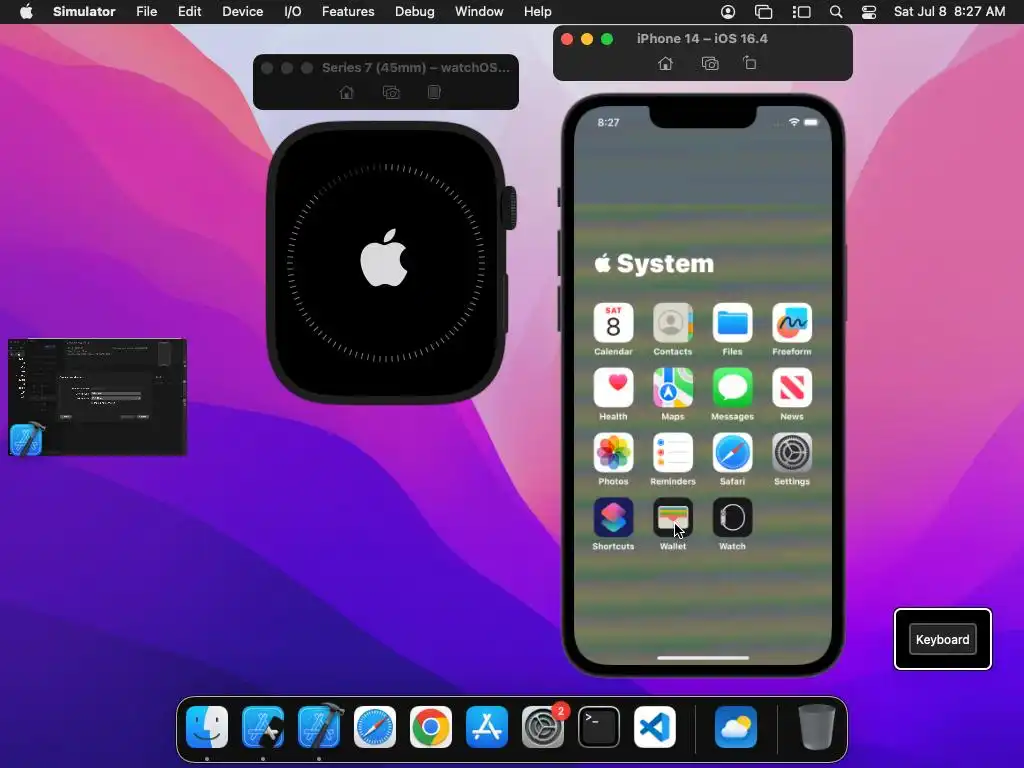
Task: Open Google Chrome from the Dock
Action: click(x=430, y=727)
